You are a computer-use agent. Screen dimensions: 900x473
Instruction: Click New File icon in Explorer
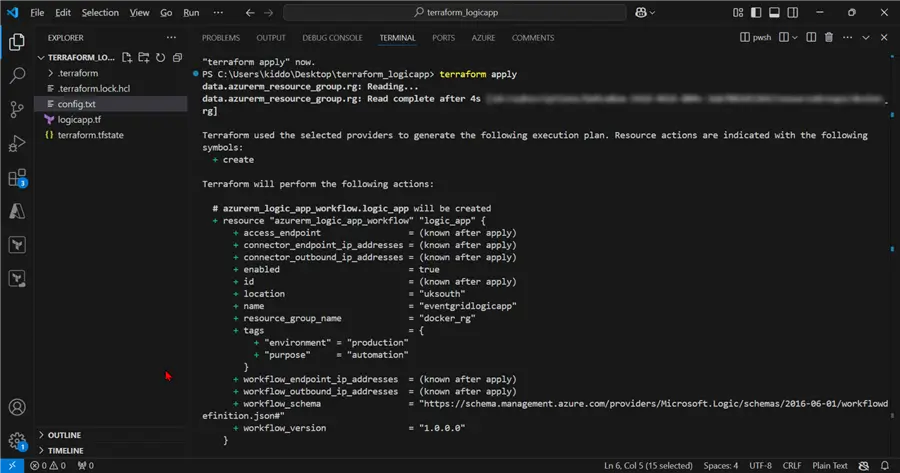click(x=127, y=57)
